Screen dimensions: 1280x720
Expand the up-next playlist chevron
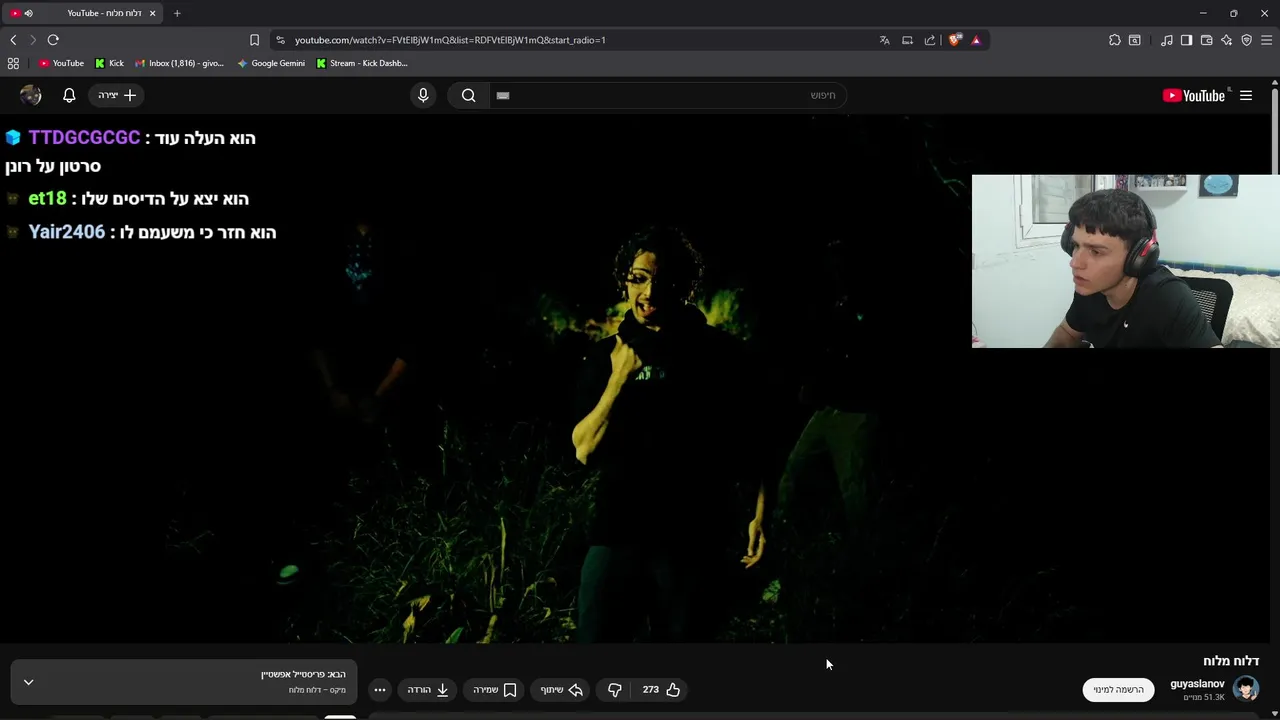(x=28, y=682)
